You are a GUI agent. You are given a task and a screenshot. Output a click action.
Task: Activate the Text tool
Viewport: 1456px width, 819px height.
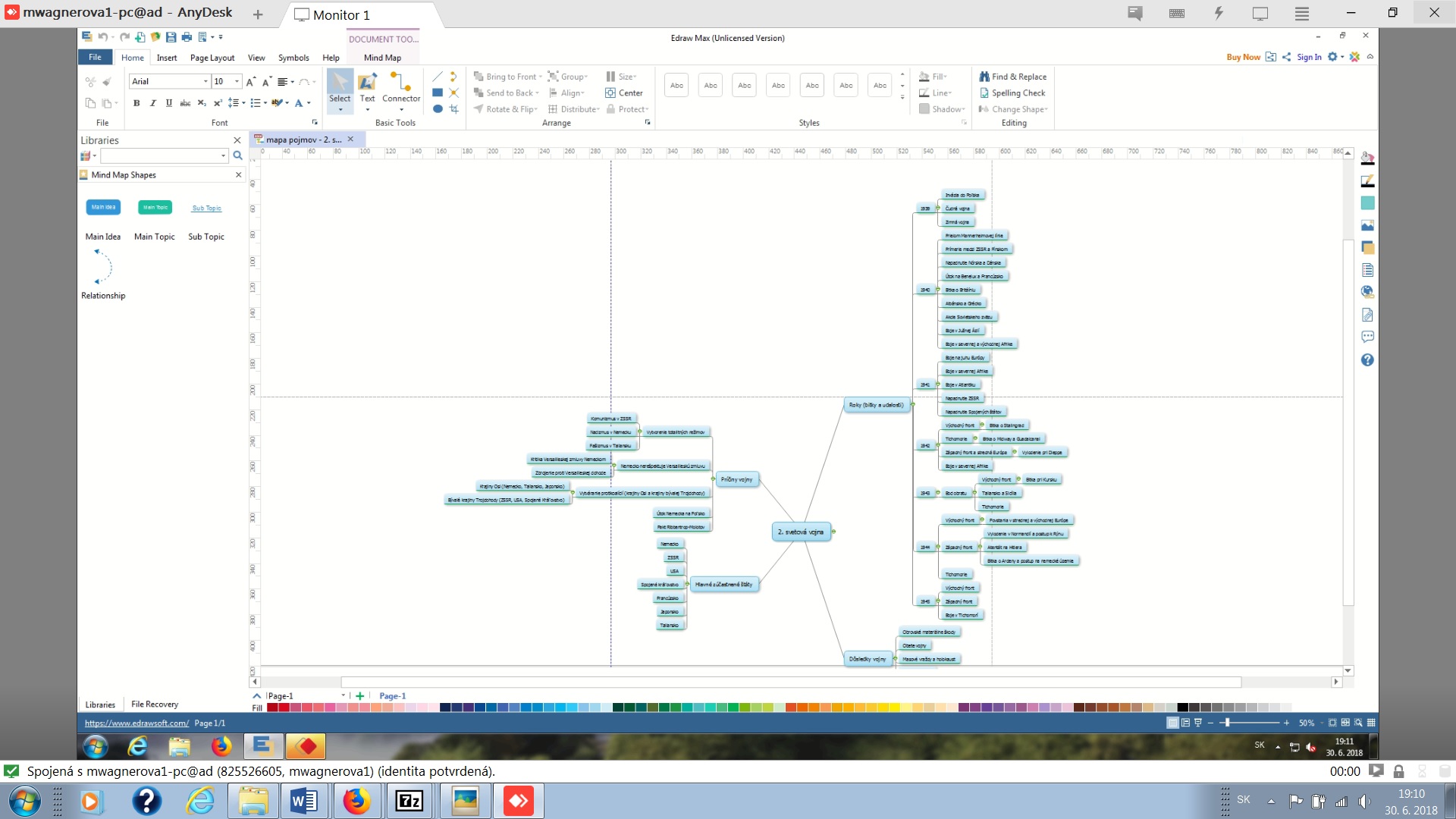[x=367, y=90]
